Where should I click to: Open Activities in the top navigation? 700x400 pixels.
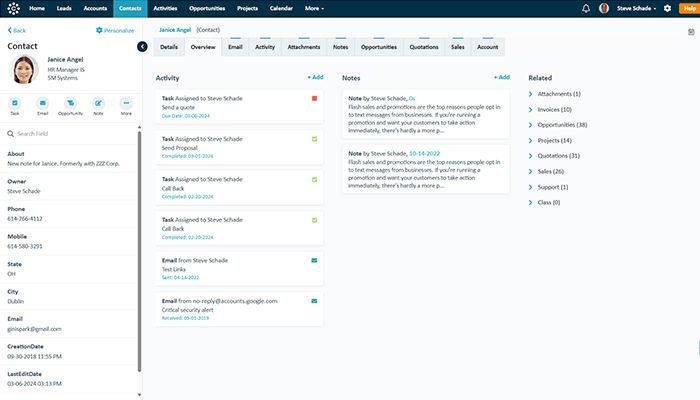pos(165,8)
